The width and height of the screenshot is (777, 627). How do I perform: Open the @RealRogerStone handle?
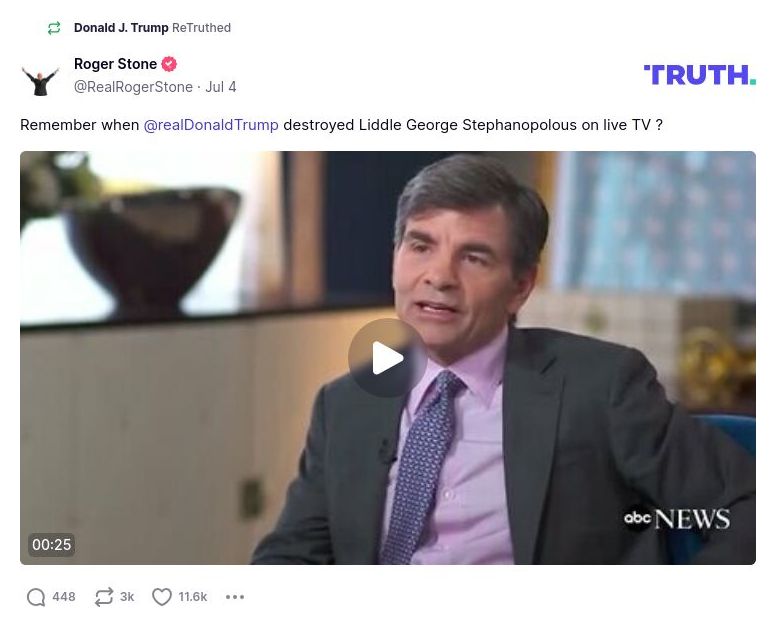point(133,87)
